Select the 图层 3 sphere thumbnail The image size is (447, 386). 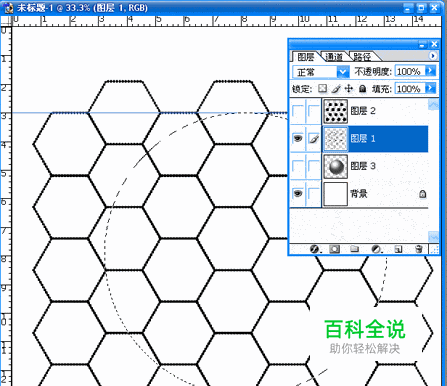(x=335, y=166)
